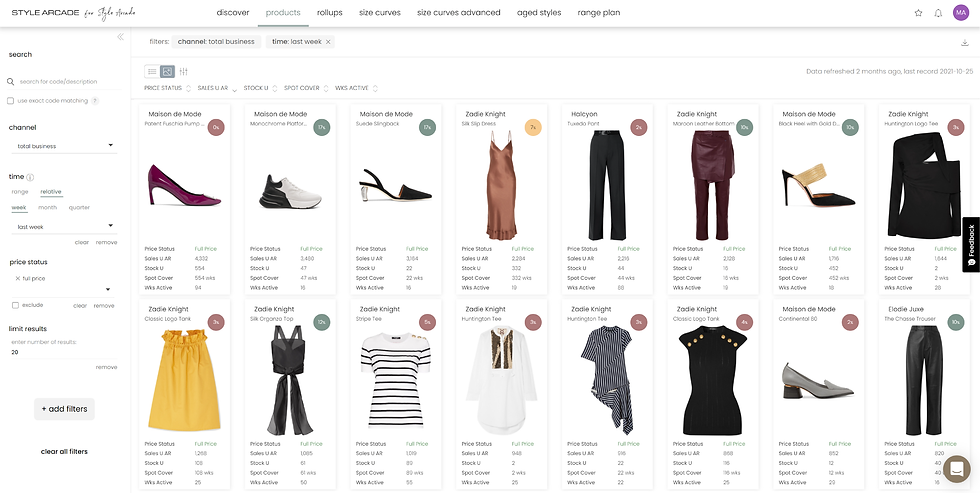Screen dimensions: 980x493
Task: Download data with the export icon
Action: [965, 42]
